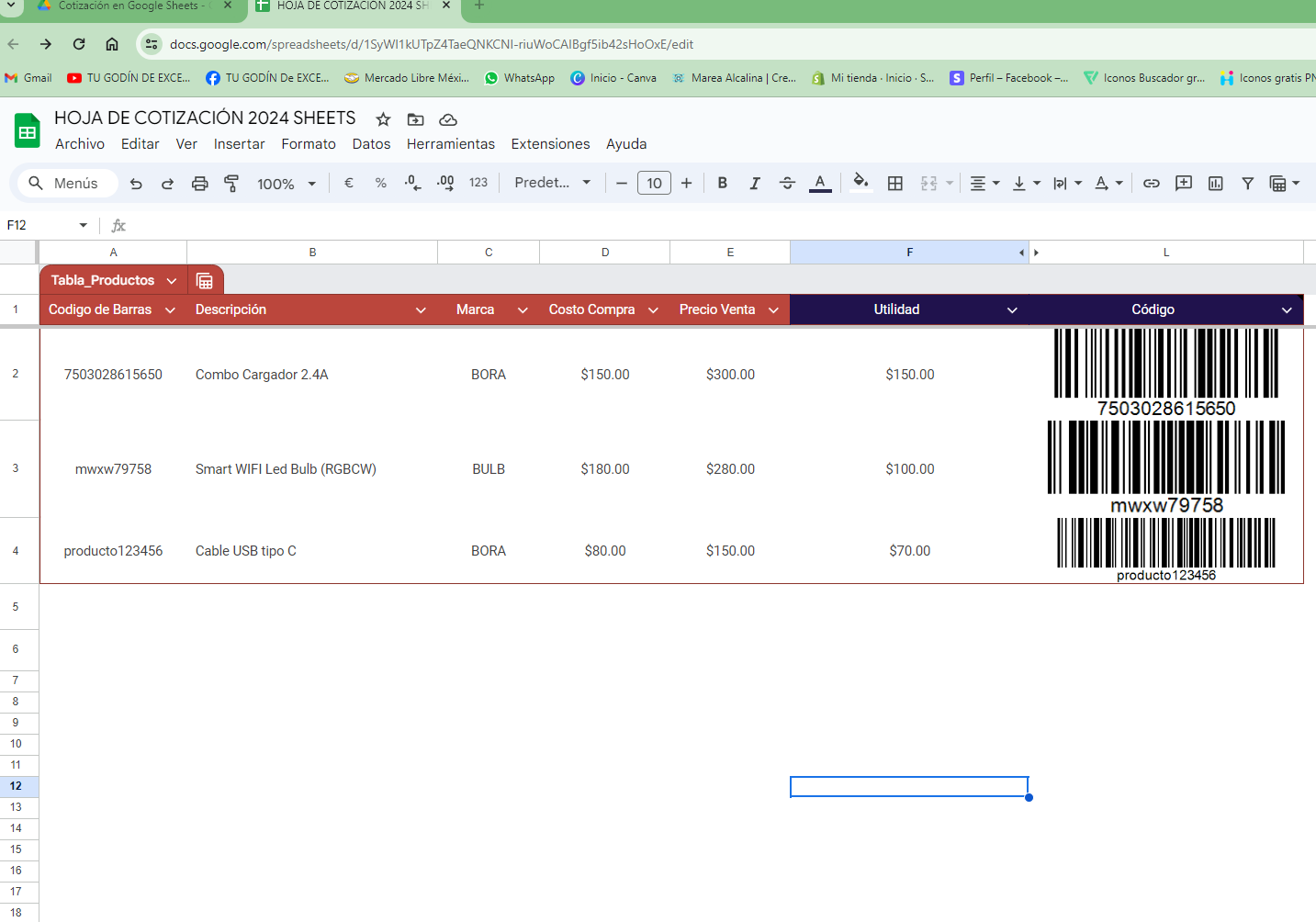
Task: Expand hidden columns with left arrow after F
Action: click(1022, 253)
